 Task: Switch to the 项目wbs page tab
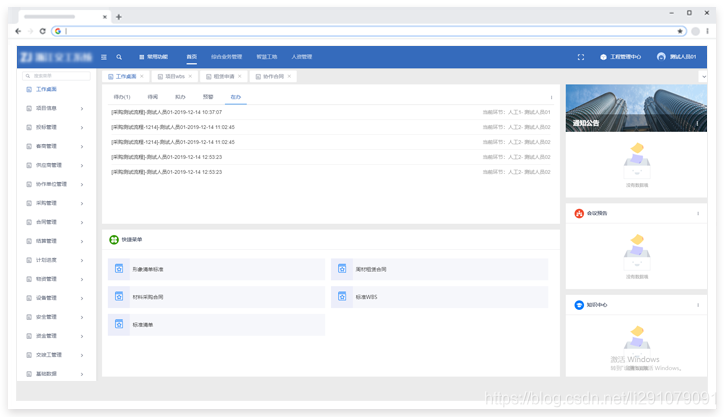pos(175,76)
